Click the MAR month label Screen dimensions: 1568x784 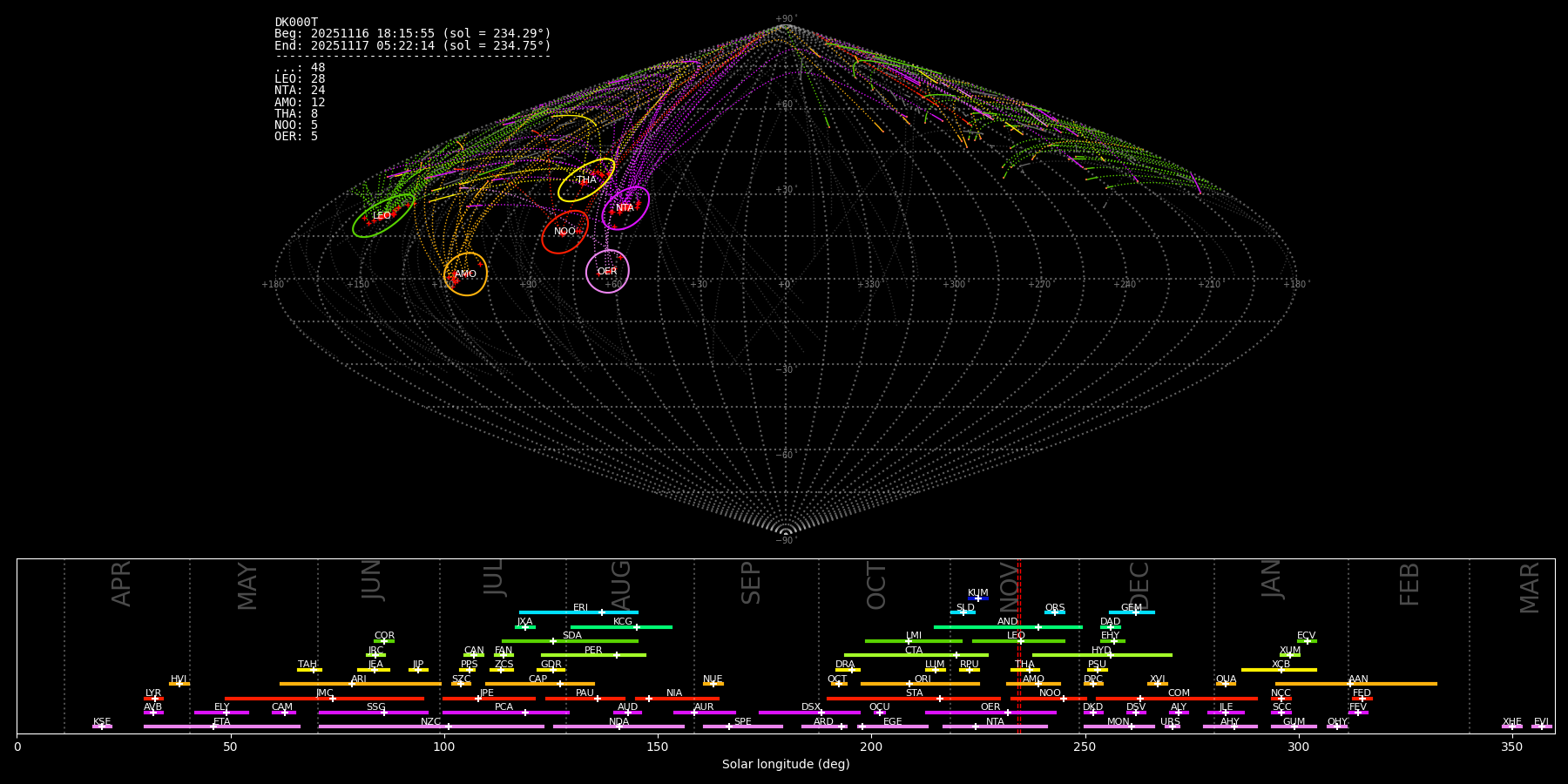1530,587
